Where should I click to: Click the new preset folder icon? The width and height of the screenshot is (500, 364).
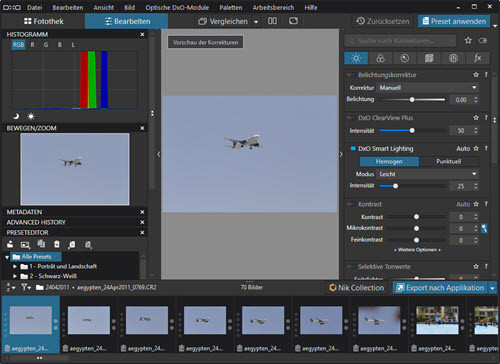click(x=10, y=244)
